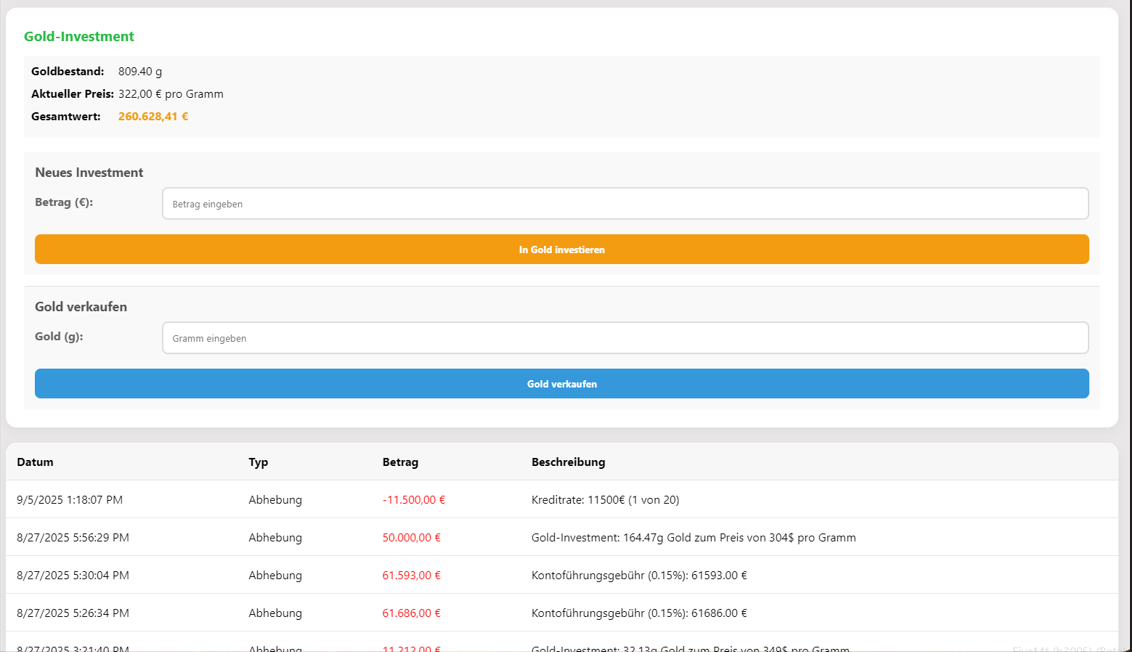Select the 164.47g Gold investment description
This screenshot has height=652, width=1132.
(693, 538)
